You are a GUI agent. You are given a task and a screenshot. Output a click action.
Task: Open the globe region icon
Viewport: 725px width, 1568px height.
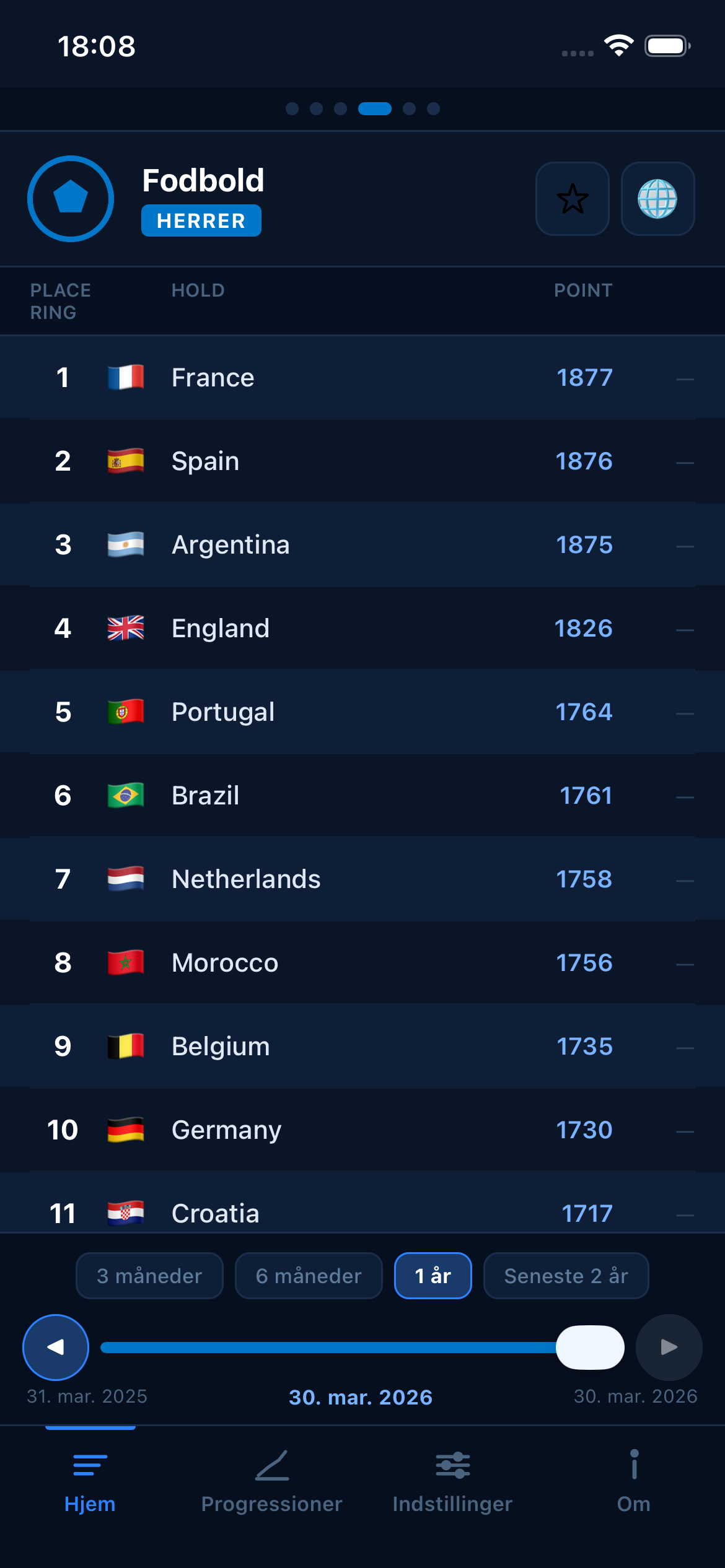coord(658,199)
